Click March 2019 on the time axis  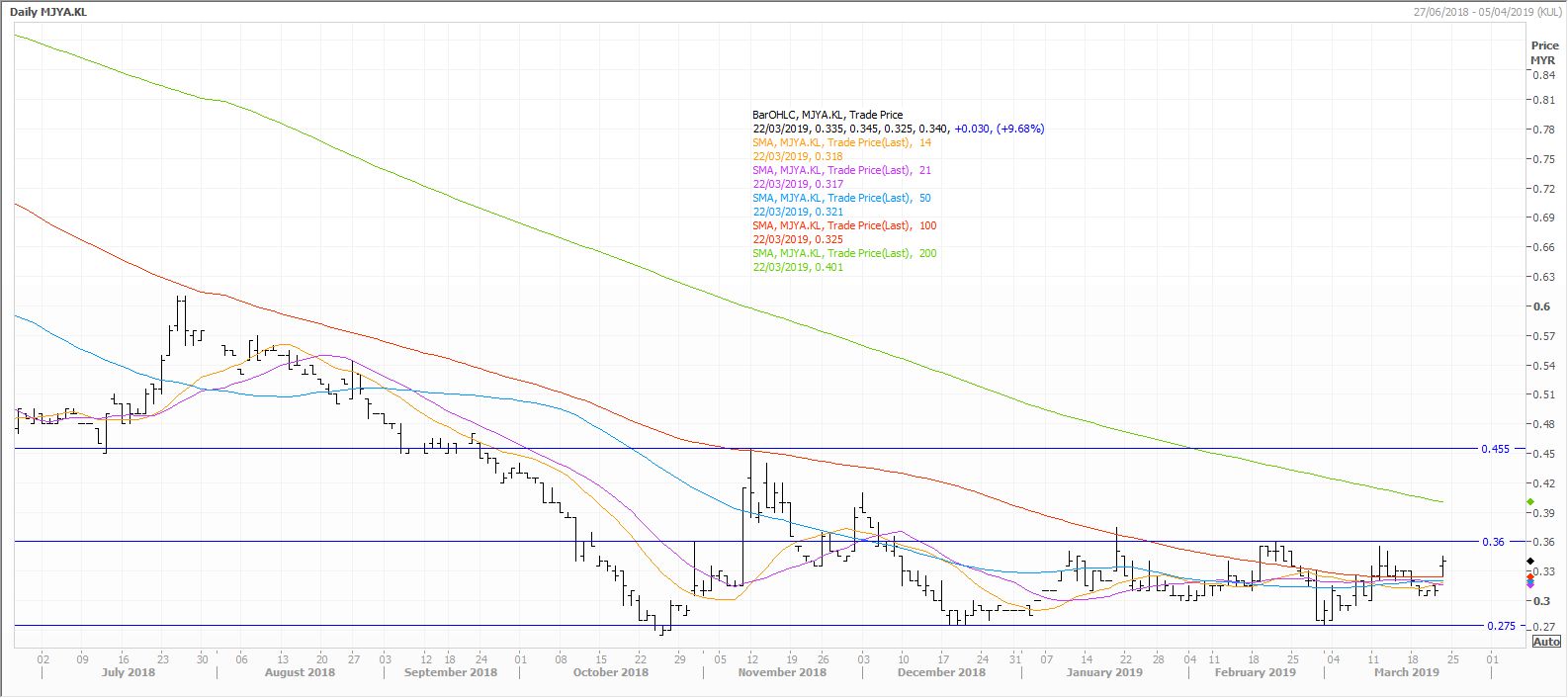coord(1407,672)
